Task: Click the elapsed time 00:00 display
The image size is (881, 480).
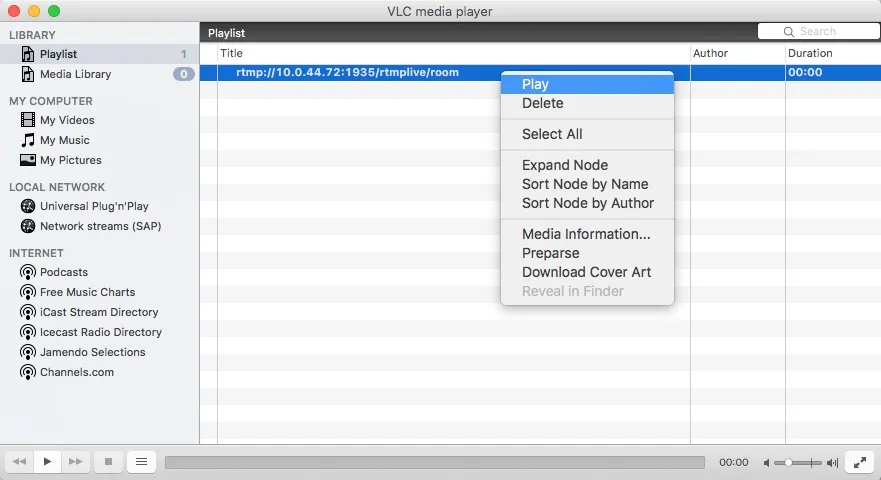Action: [x=734, y=463]
